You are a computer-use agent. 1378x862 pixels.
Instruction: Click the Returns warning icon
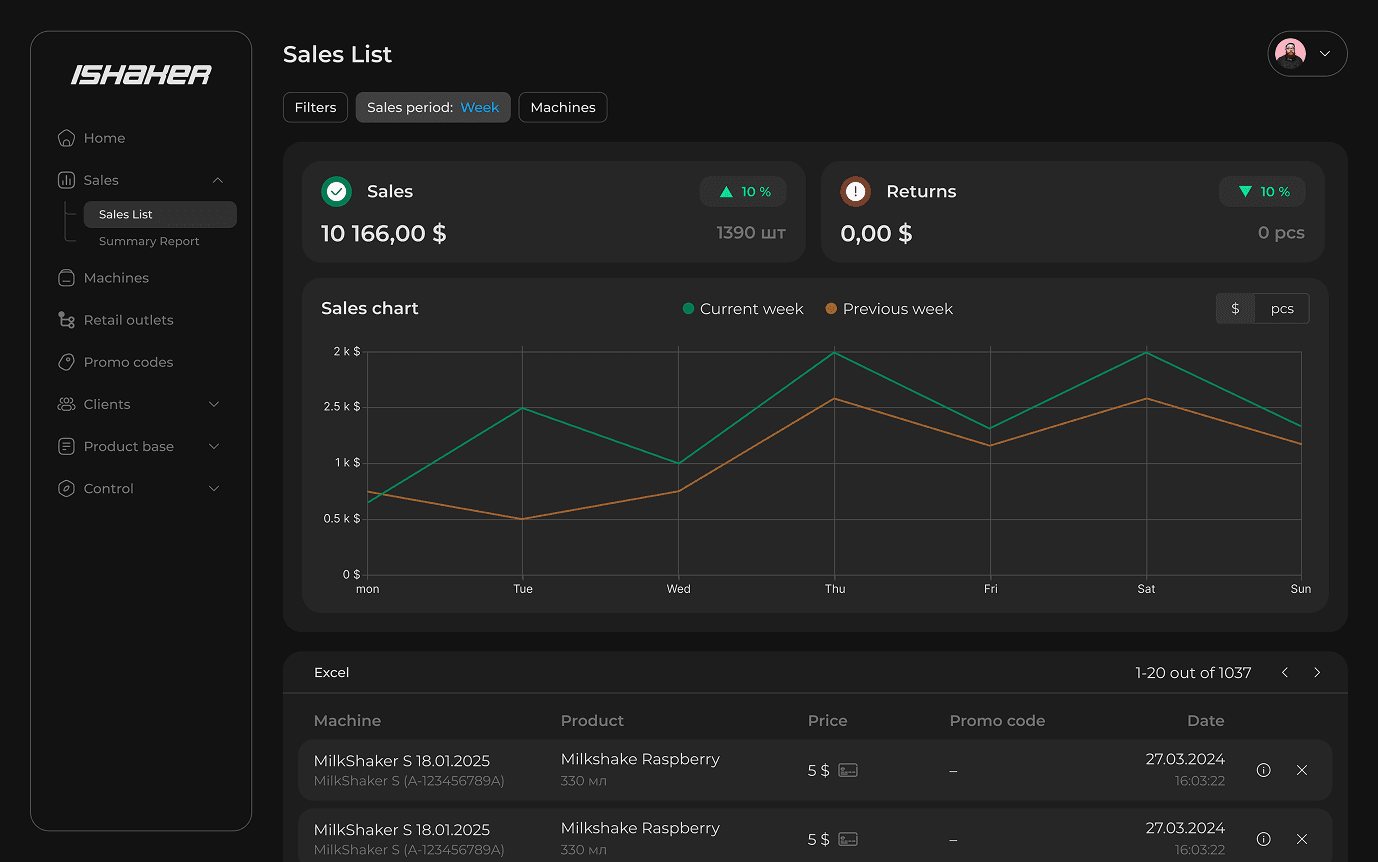(x=855, y=191)
